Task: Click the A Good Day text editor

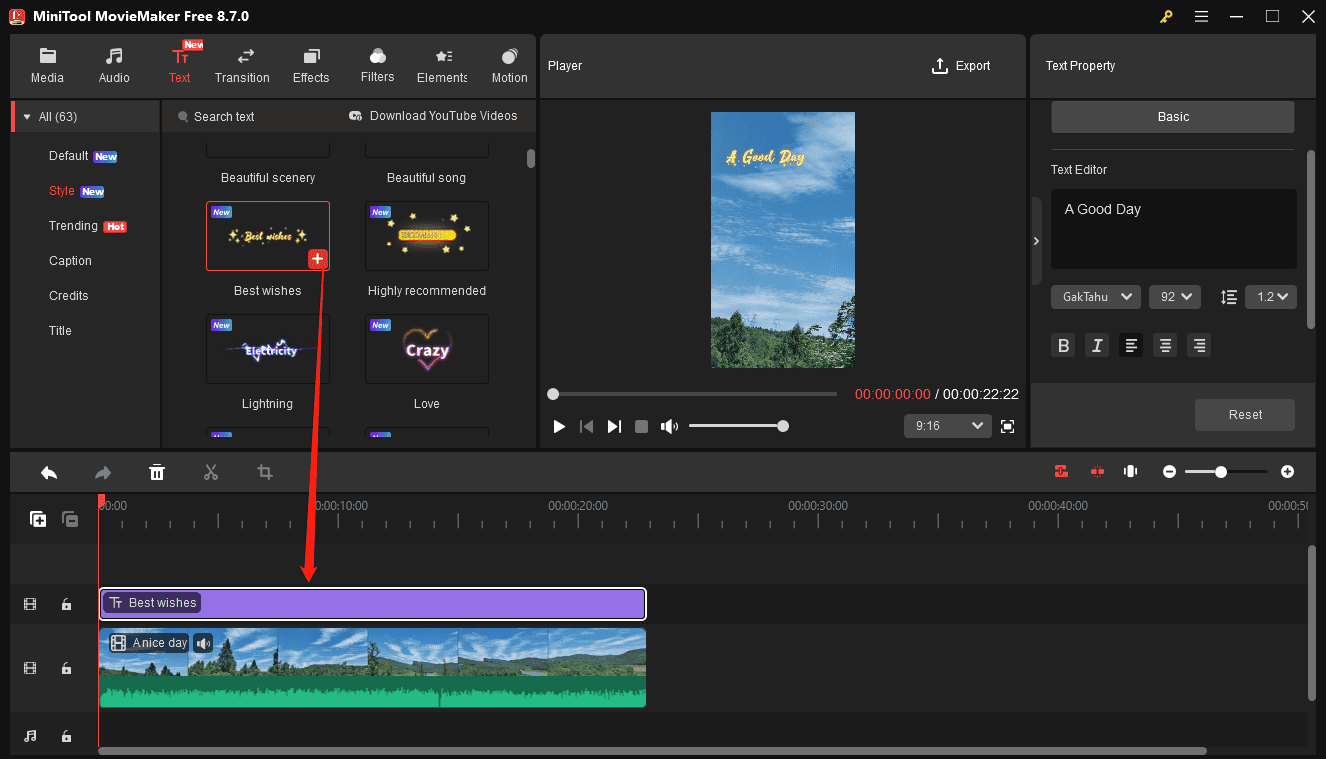Action: (1174, 229)
